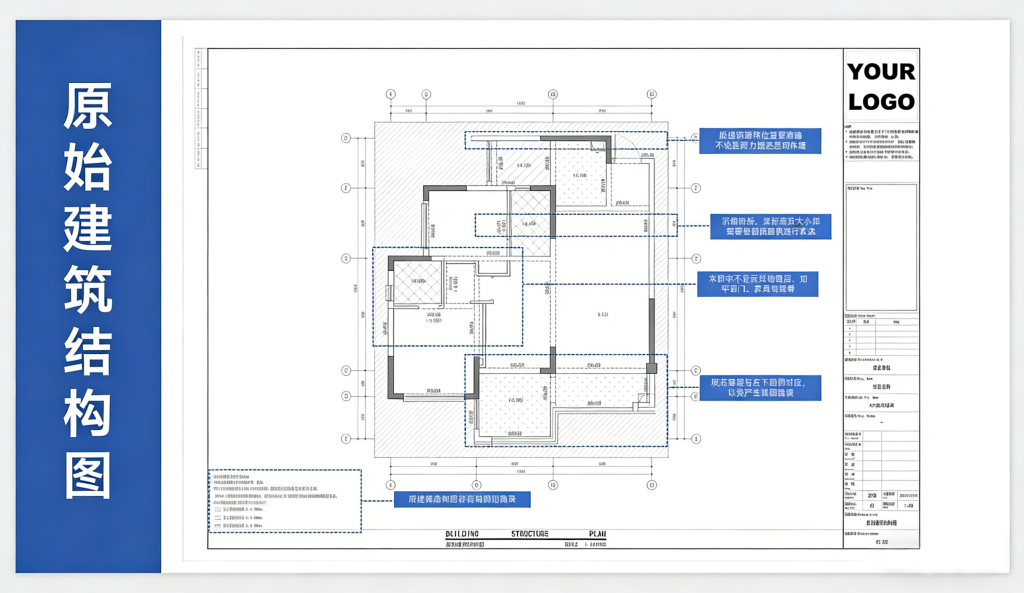Image resolution: width=1024 pixels, height=593 pixels.
Task: Click the rightmost grid axis bubble below the plan
Action: (x=653, y=484)
